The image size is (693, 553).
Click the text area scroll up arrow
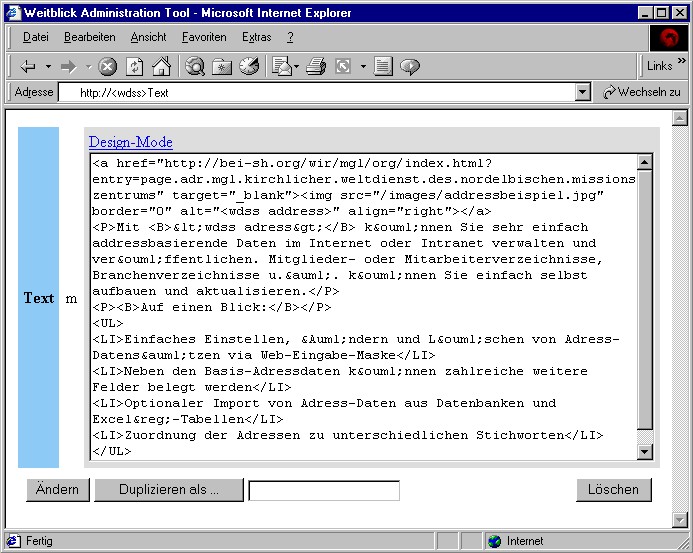click(x=645, y=162)
